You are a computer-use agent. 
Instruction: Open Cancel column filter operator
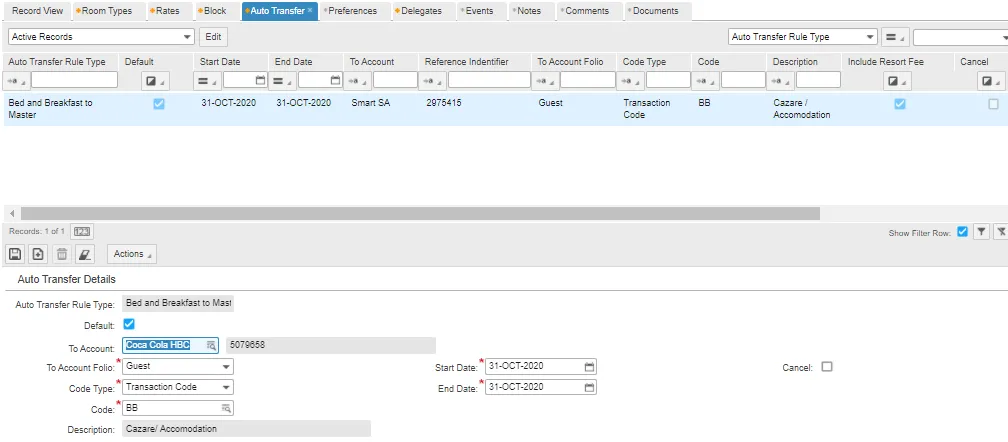991,81
